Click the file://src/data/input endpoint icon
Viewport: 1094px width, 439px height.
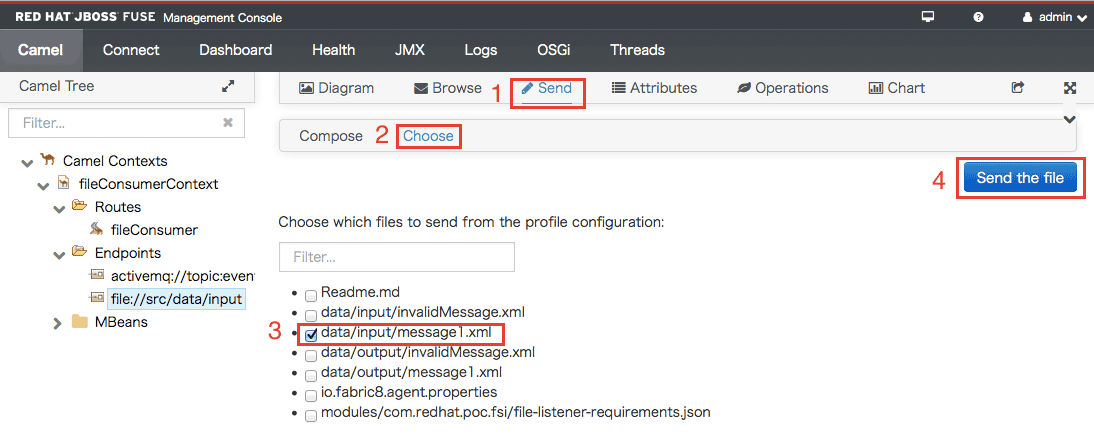(x=96, y=299)
